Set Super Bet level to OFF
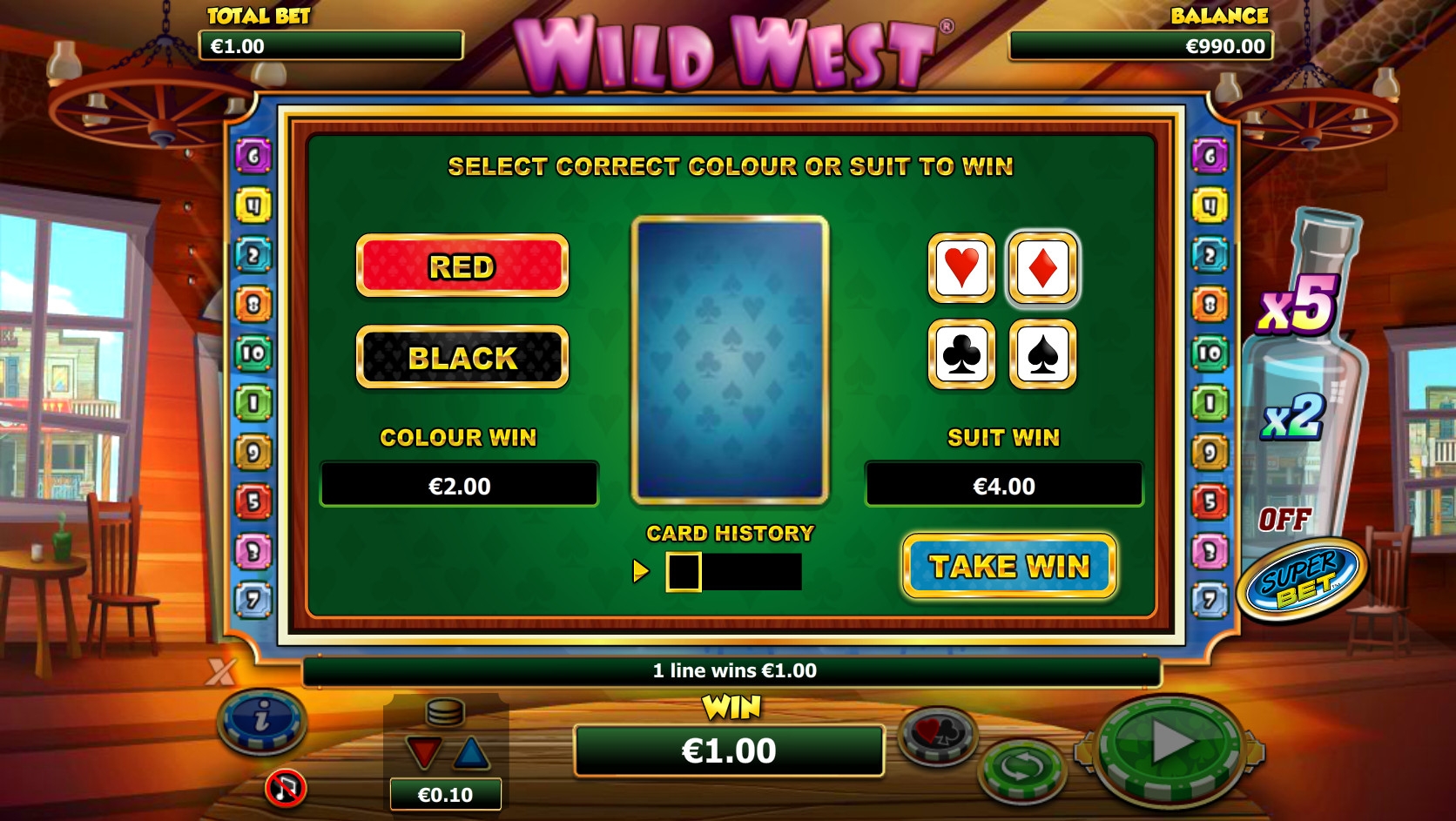 pos(1284,520)
